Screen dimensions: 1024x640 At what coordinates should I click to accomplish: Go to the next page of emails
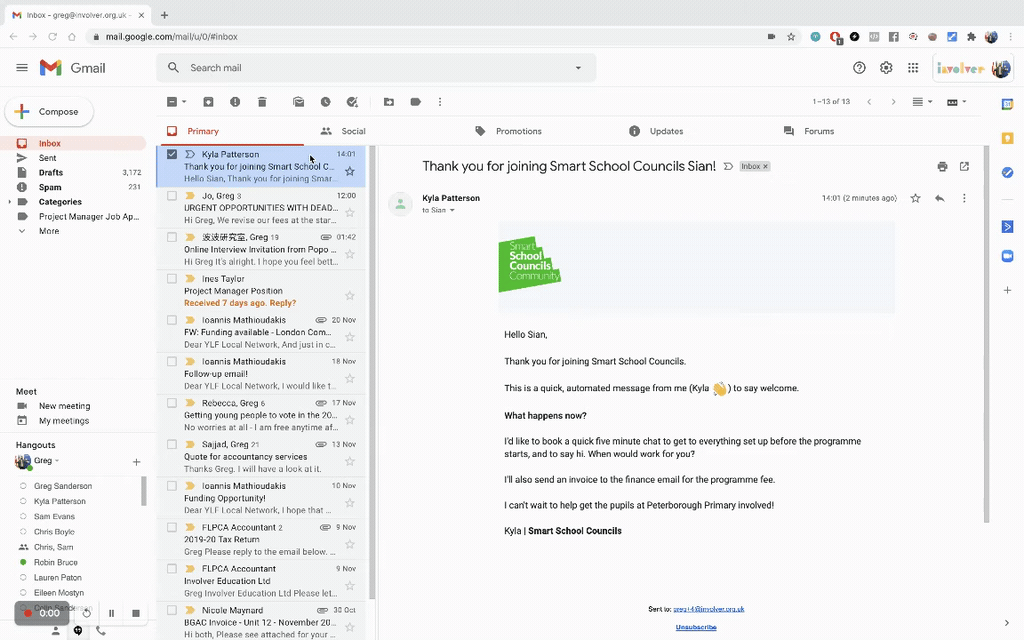pos(893,102)
